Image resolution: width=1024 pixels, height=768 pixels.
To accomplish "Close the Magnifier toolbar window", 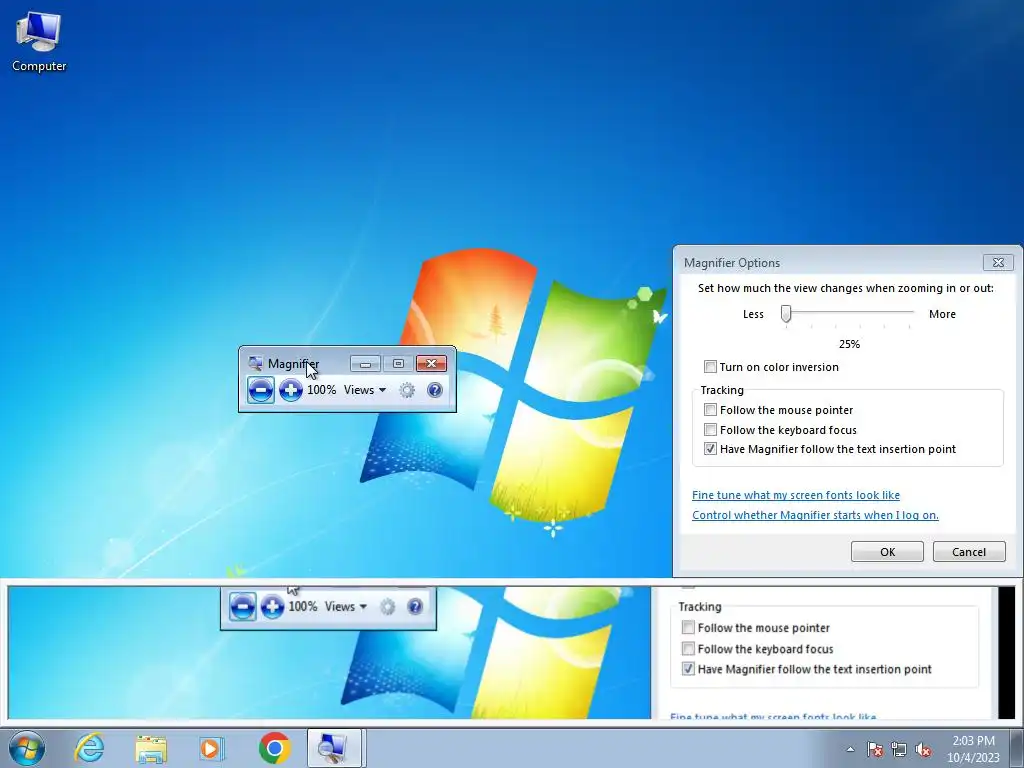I will (431, 364).
